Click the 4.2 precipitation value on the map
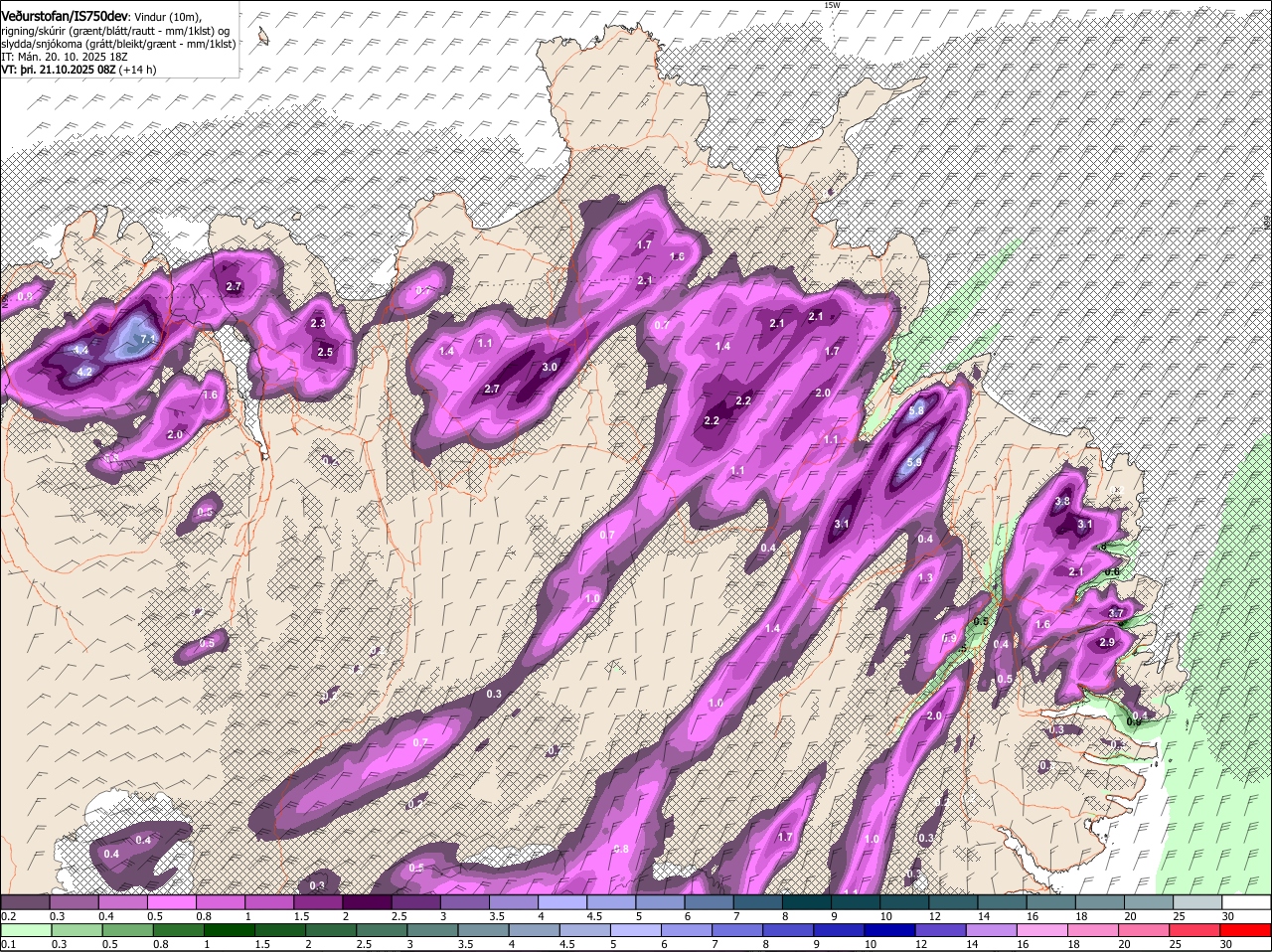The width and height of the screenshot is (1272, 952). [84, 372]
